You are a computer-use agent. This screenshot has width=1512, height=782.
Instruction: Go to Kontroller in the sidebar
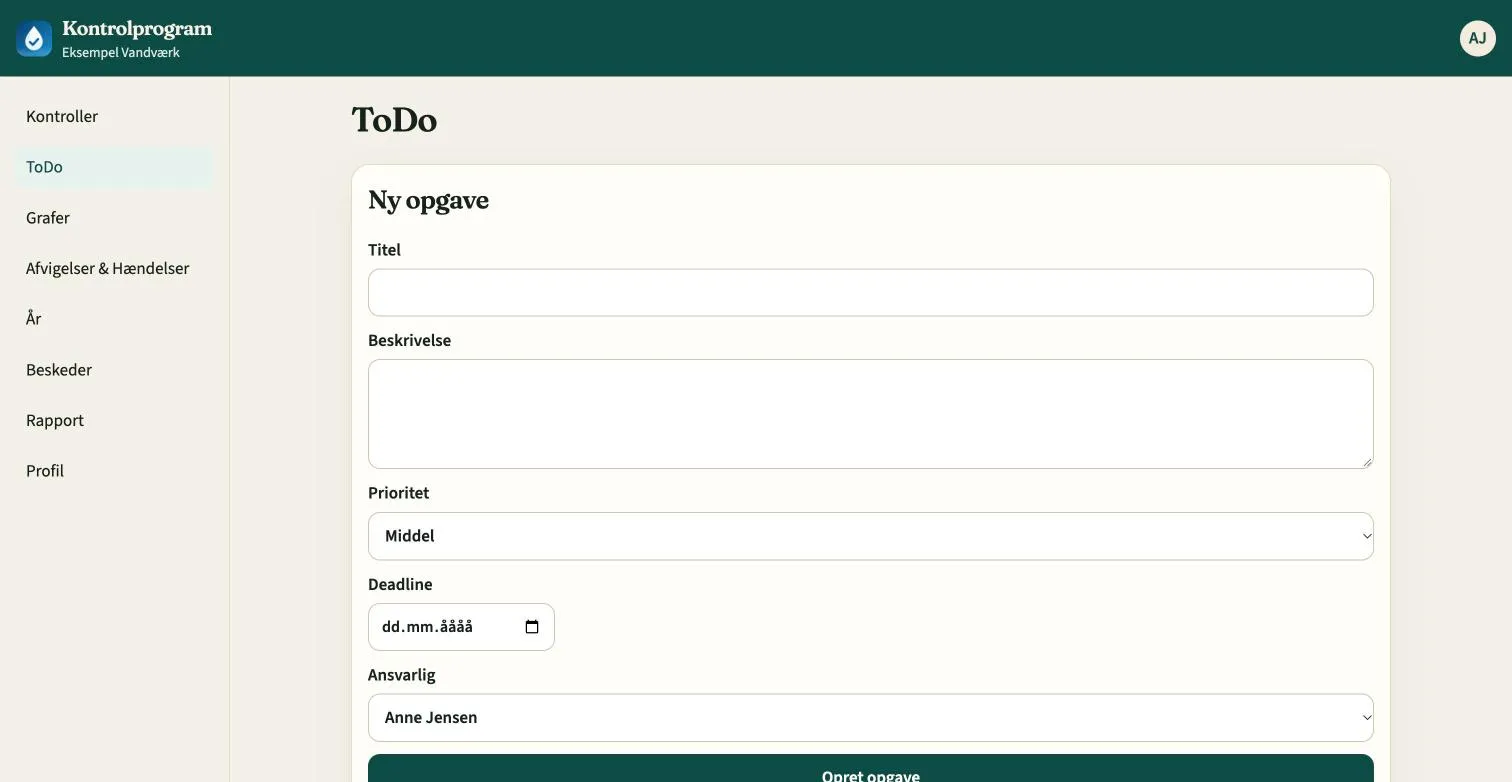pyautogui.click(x=114, y=116)
